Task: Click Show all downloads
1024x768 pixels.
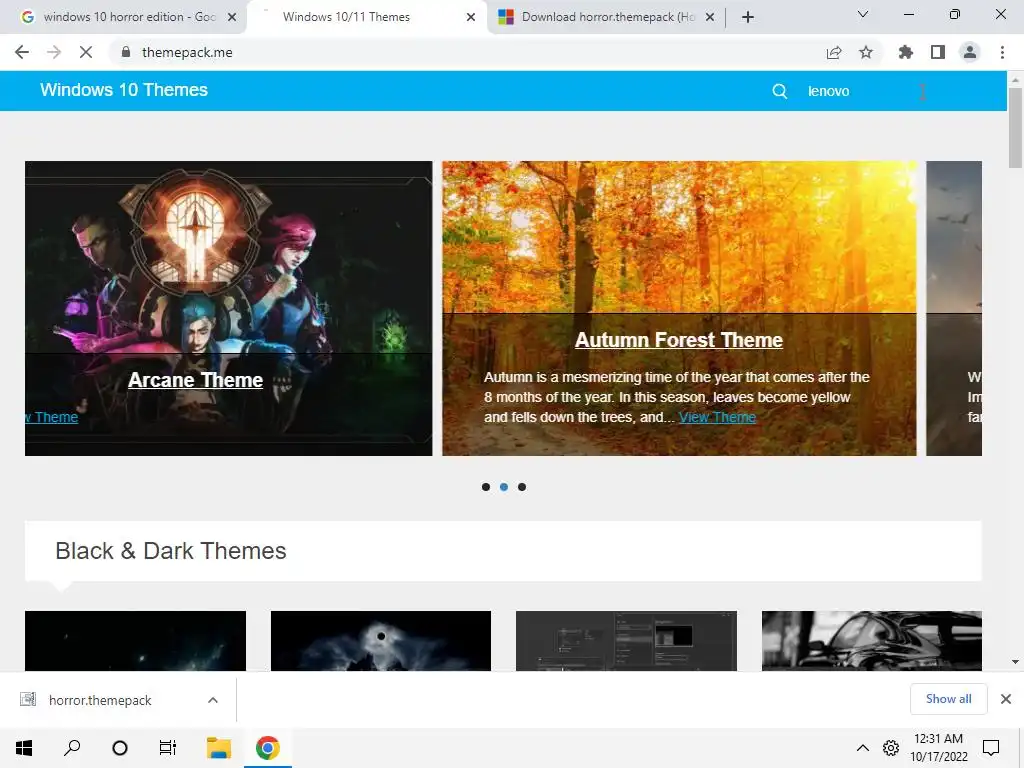Action: click(949, 699)
